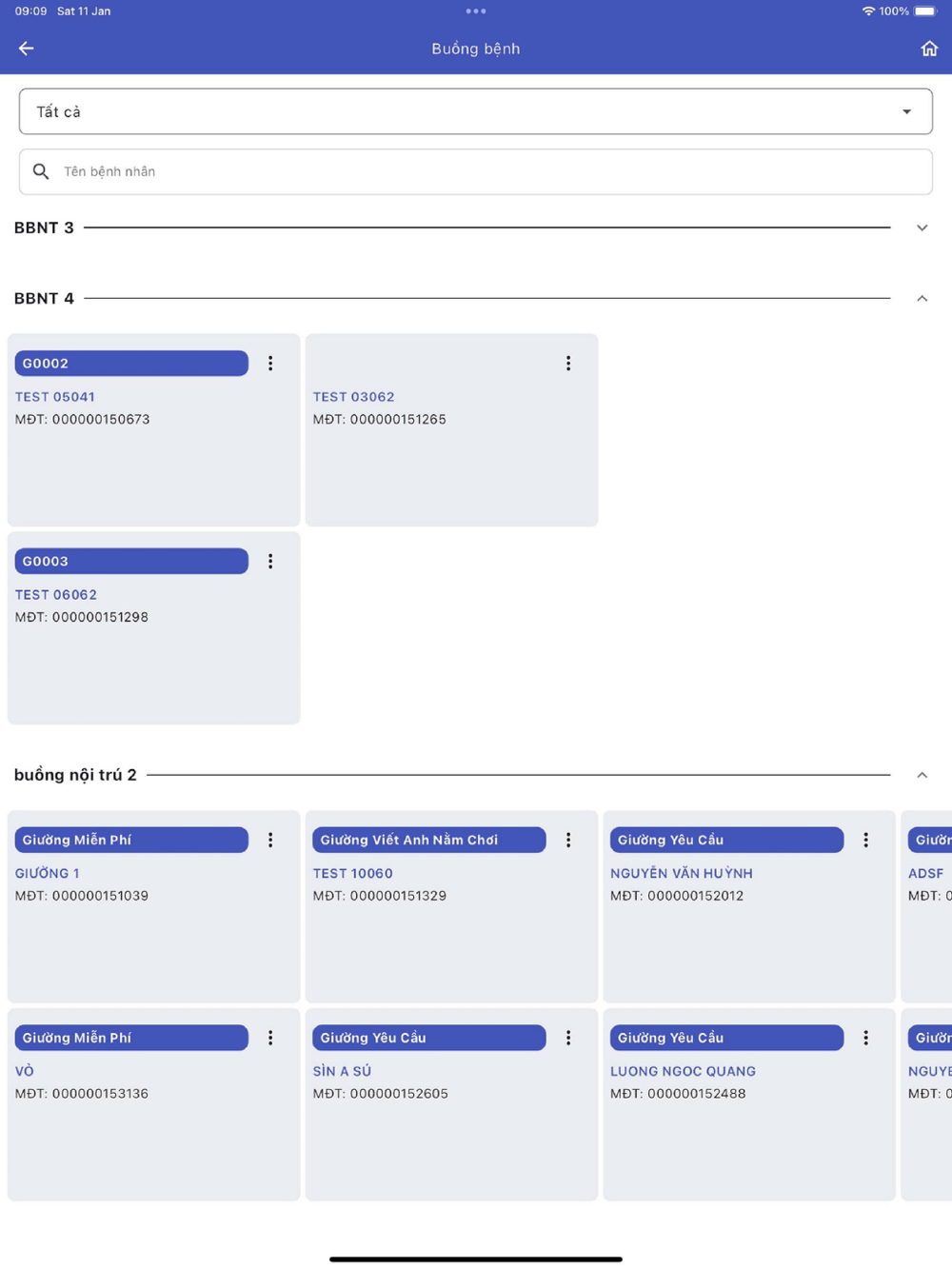Tap the home icon in header
Image resolution: width=952 pixels, height=1269 pixels.
click(929, 49)
